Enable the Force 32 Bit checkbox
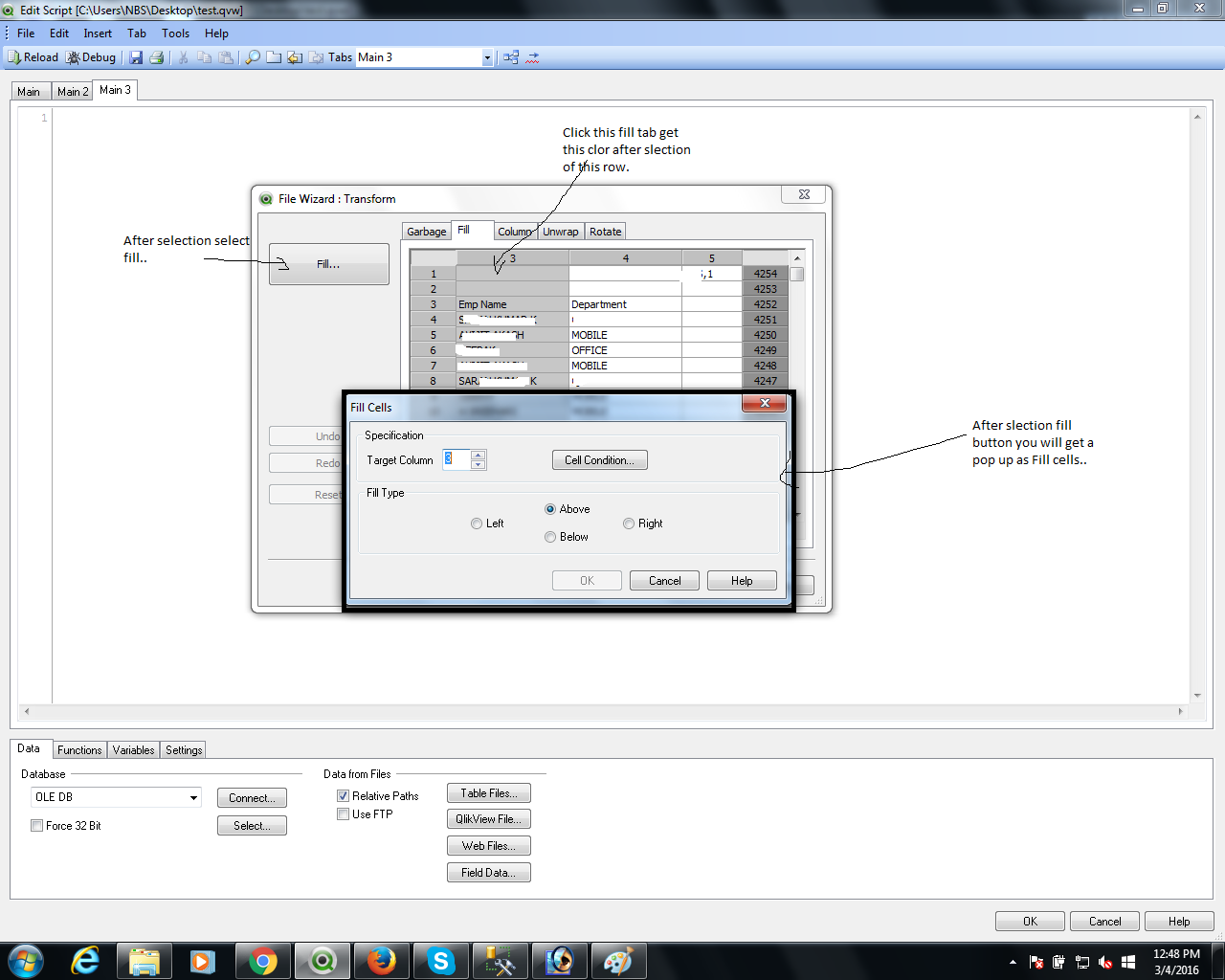1225x980 pixels. click(37, 826)
